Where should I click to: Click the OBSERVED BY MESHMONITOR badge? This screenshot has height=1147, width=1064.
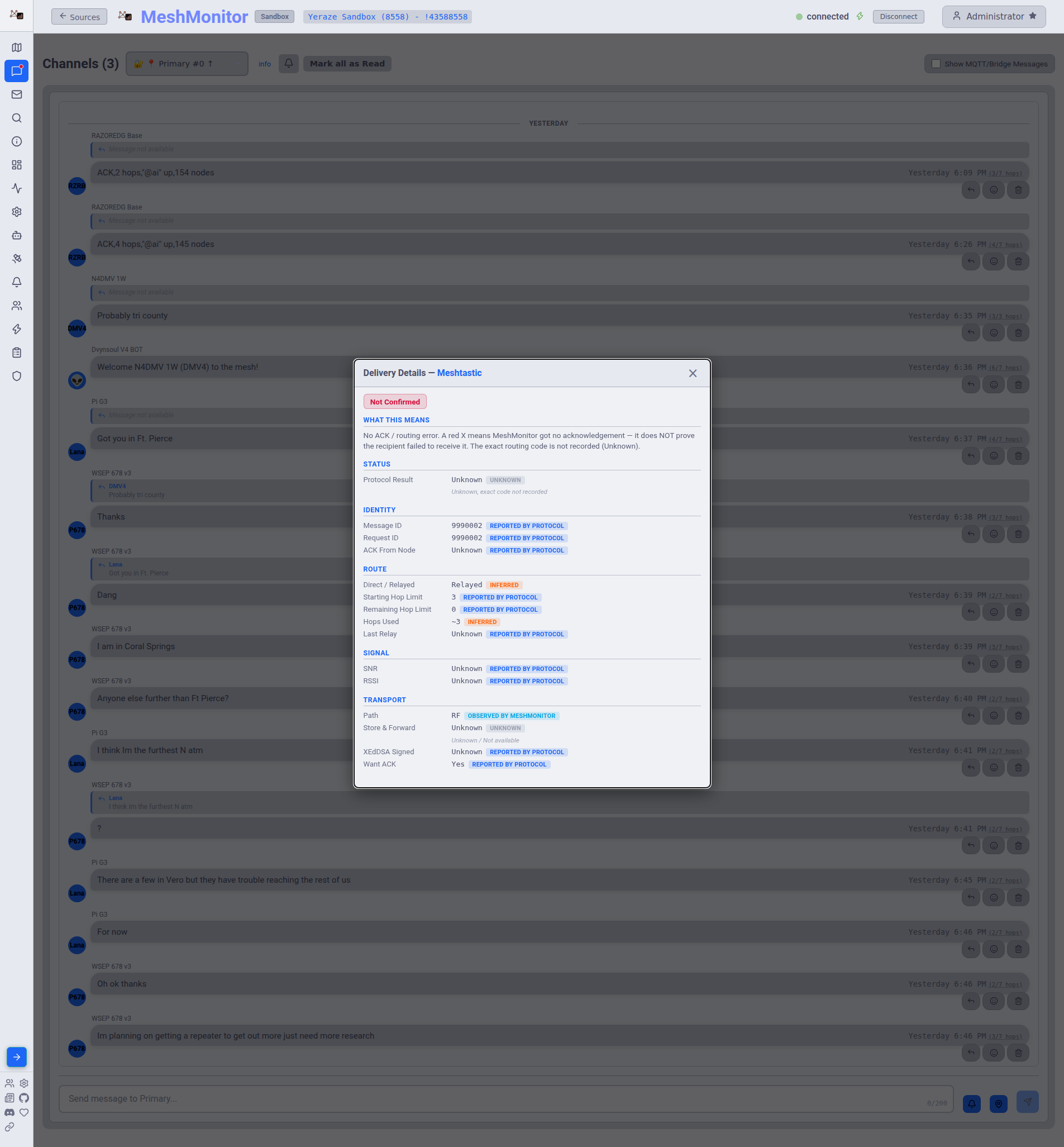(512, 716)
